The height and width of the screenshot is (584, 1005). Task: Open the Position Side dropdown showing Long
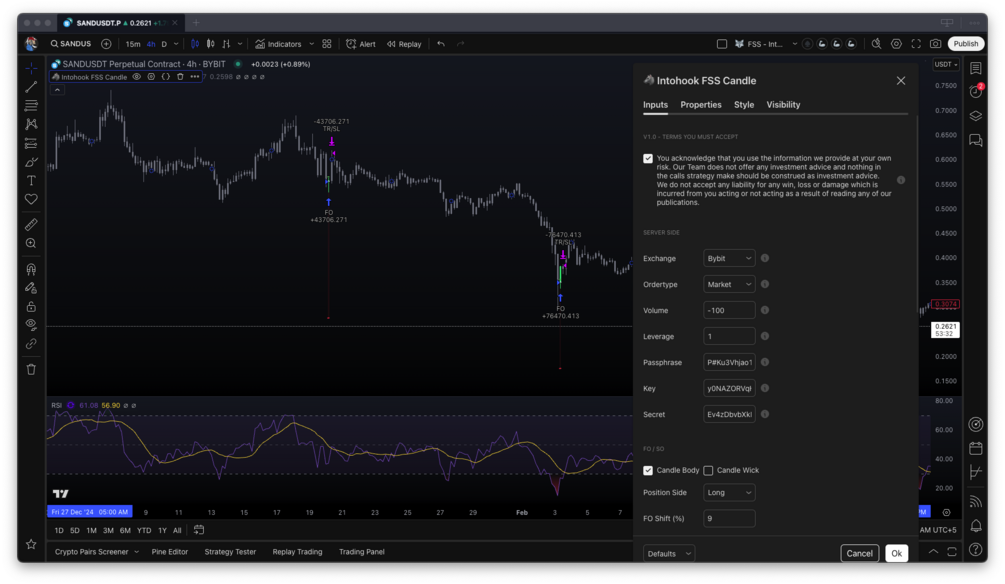point(729,492)
